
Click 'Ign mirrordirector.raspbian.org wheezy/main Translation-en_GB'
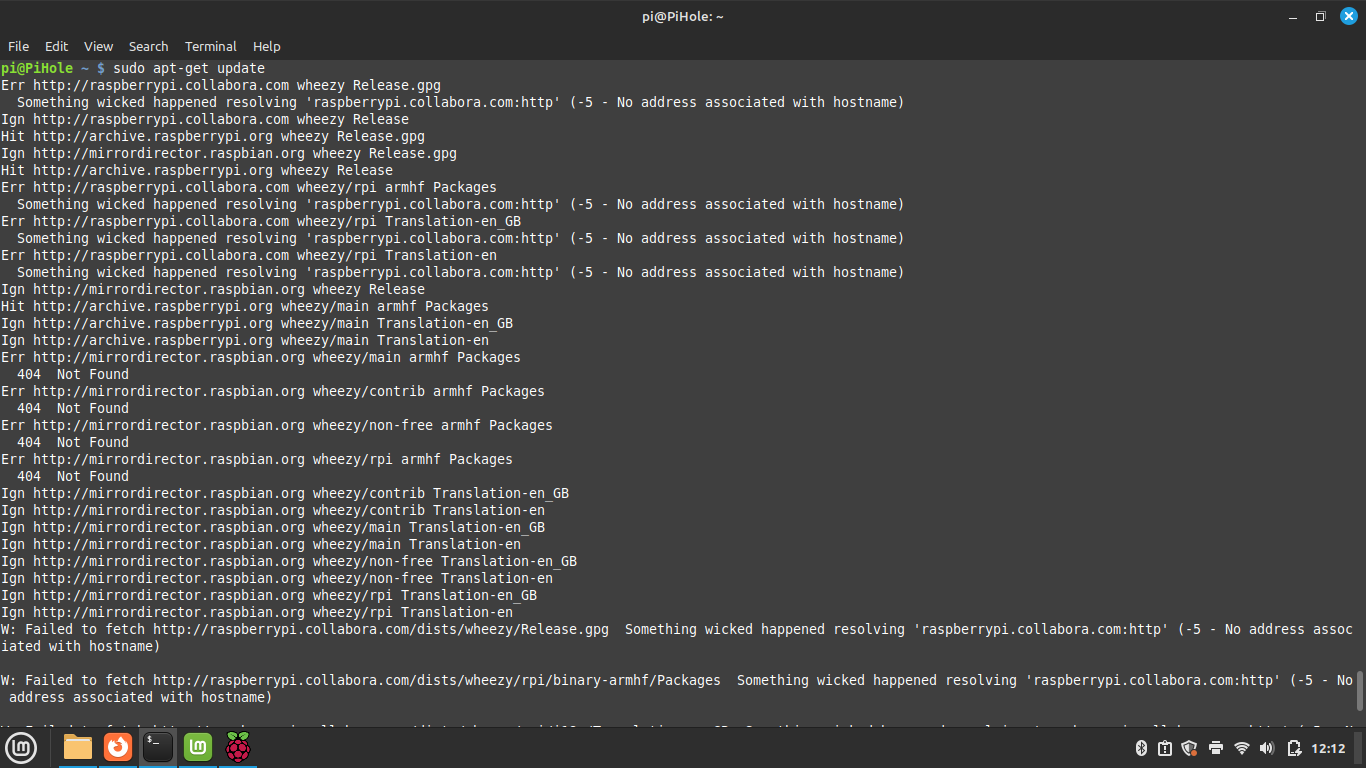coord(273,527)
